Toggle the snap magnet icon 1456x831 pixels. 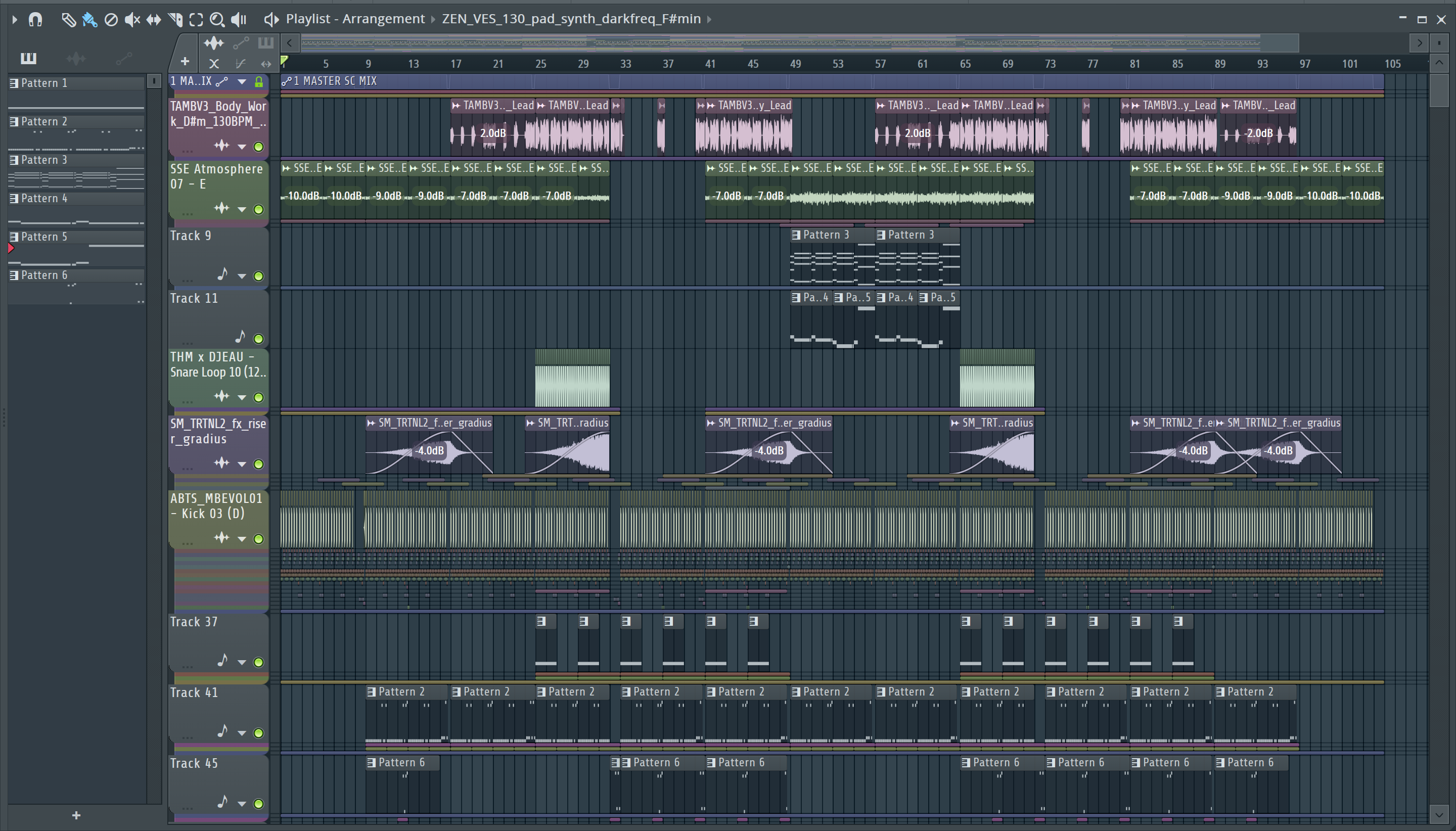(x=35, y=19)
